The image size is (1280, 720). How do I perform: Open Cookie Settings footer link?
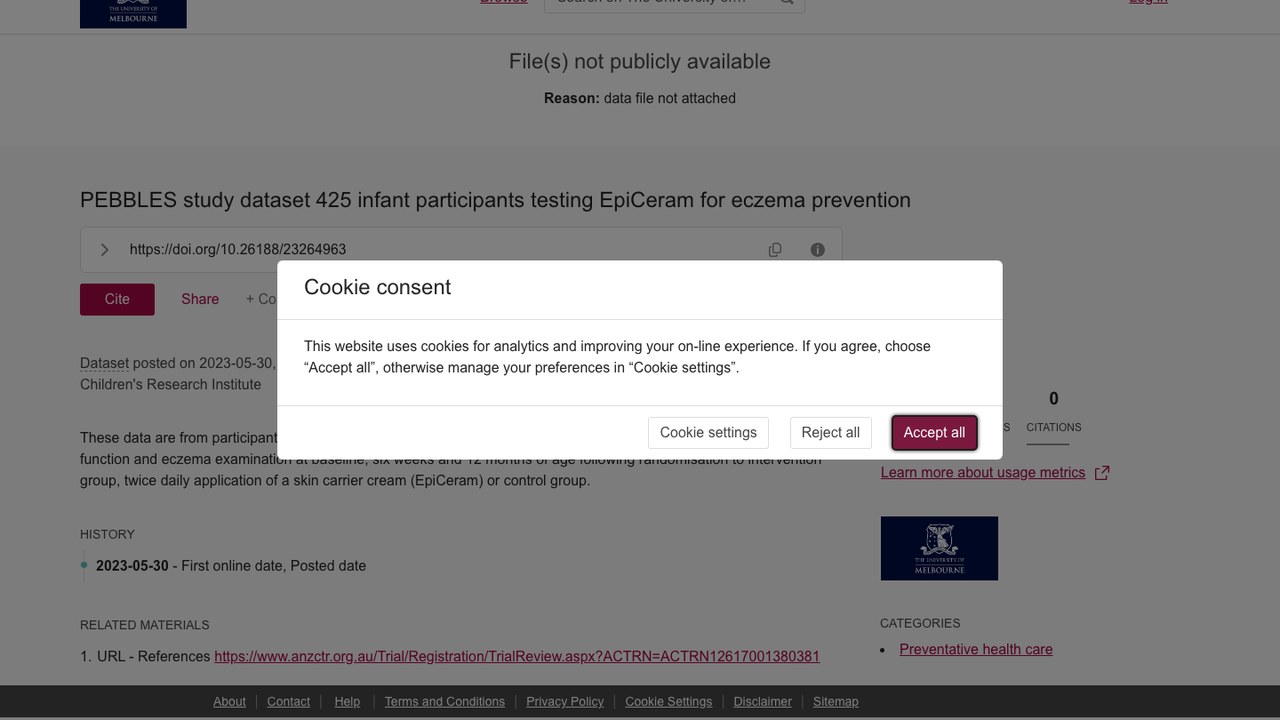(669, 702)
